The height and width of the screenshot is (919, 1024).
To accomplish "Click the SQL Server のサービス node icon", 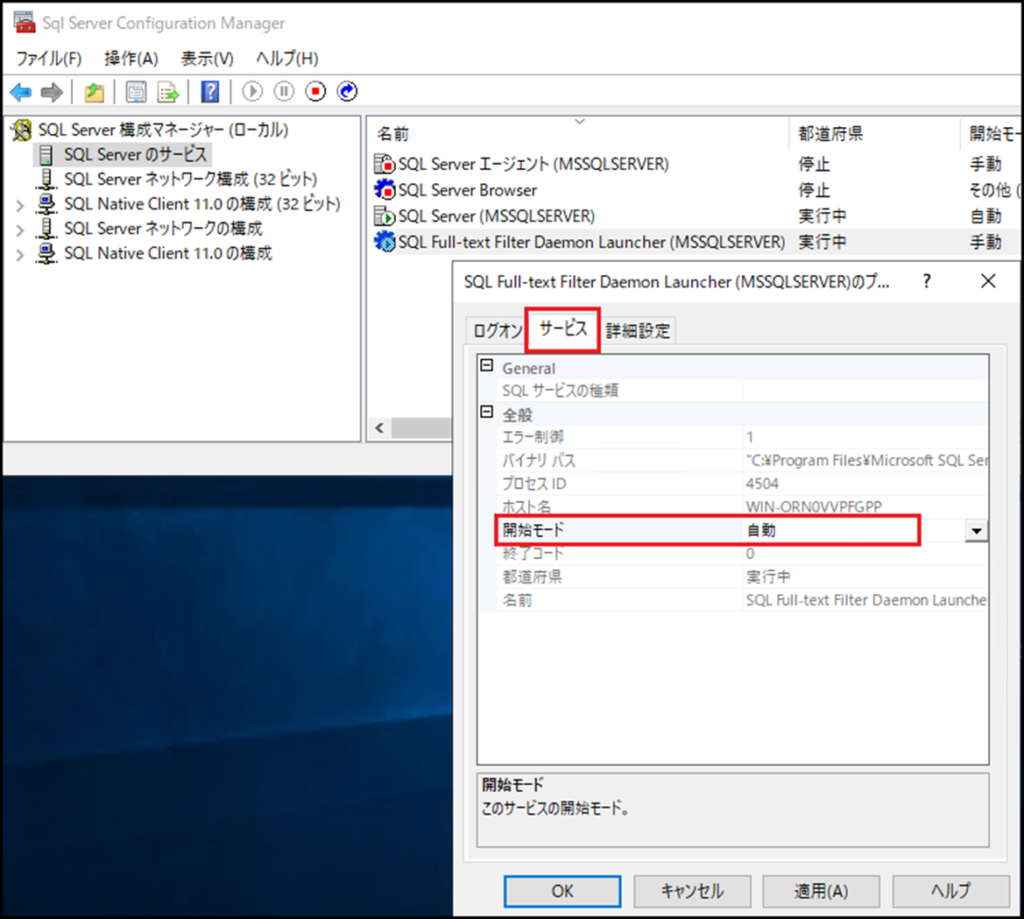I will [46, 155].
